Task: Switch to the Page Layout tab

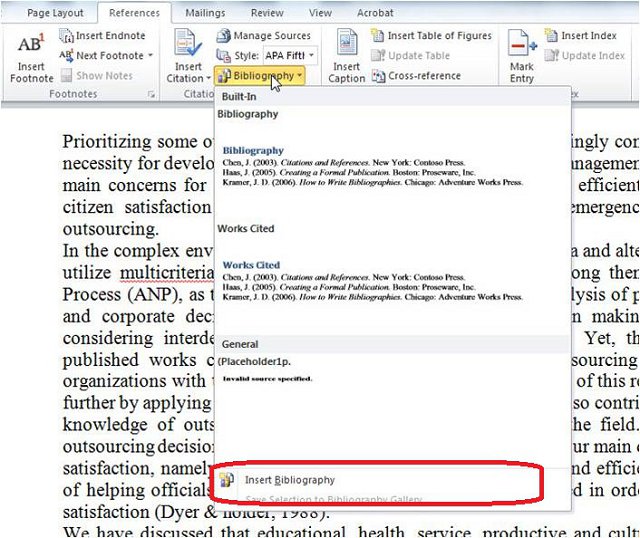Action: point(56,13)
